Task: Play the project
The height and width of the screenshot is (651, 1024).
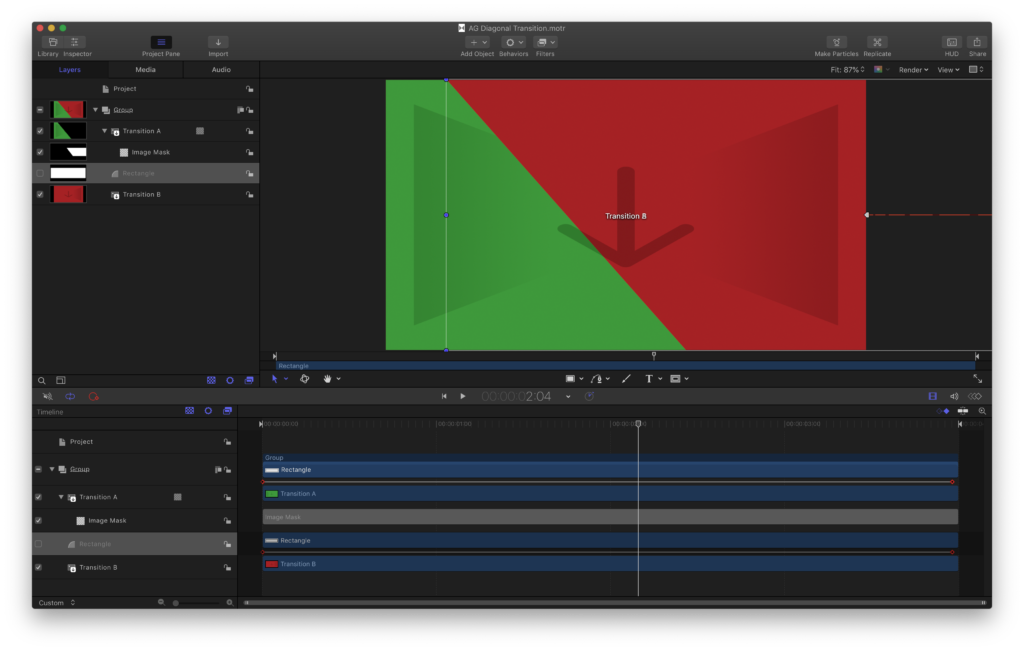Action: pos(463,396)
